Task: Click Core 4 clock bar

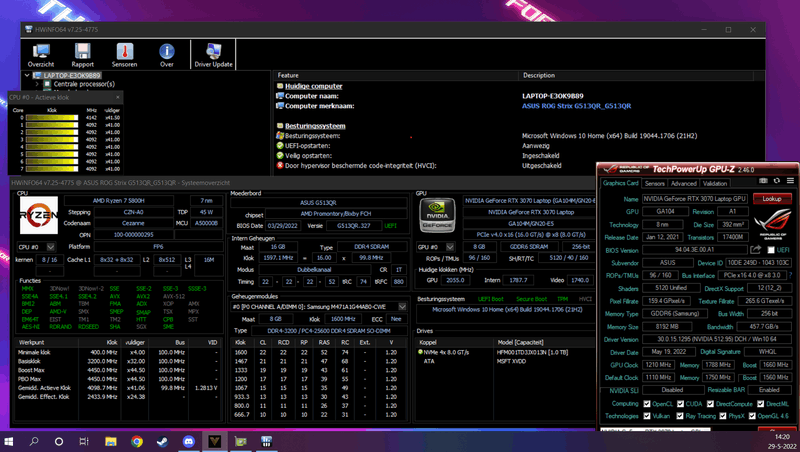Action: tap(52, 147)
